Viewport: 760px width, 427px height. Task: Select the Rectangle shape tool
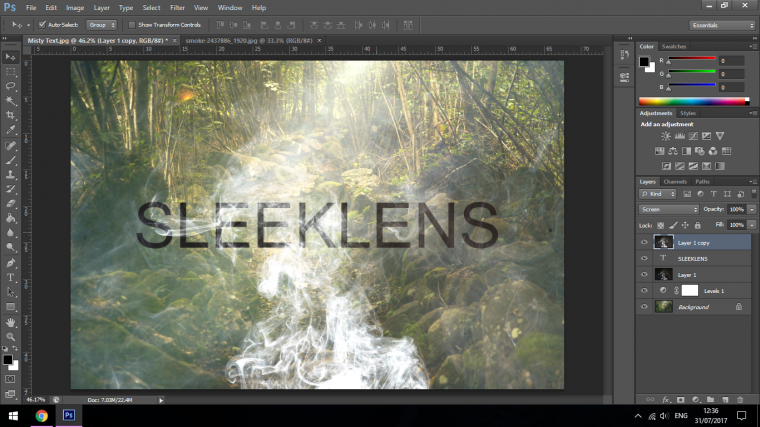tap(10, 307)
